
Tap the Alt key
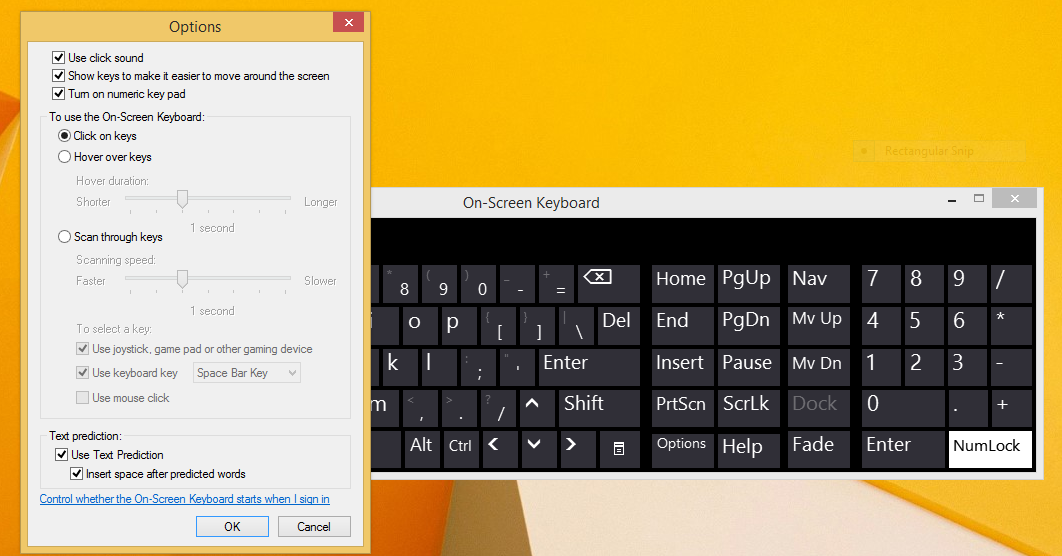[x=423, y=450]
